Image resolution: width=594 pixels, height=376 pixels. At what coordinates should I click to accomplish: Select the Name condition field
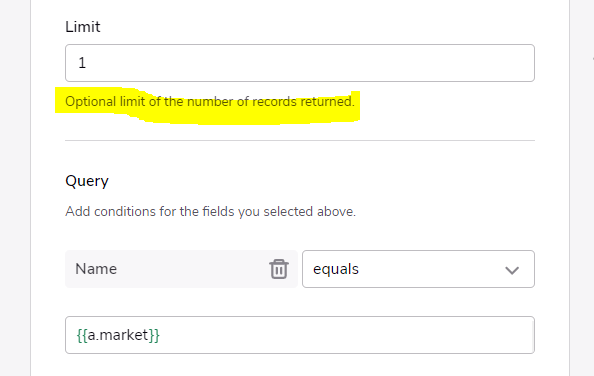(181, 269)
